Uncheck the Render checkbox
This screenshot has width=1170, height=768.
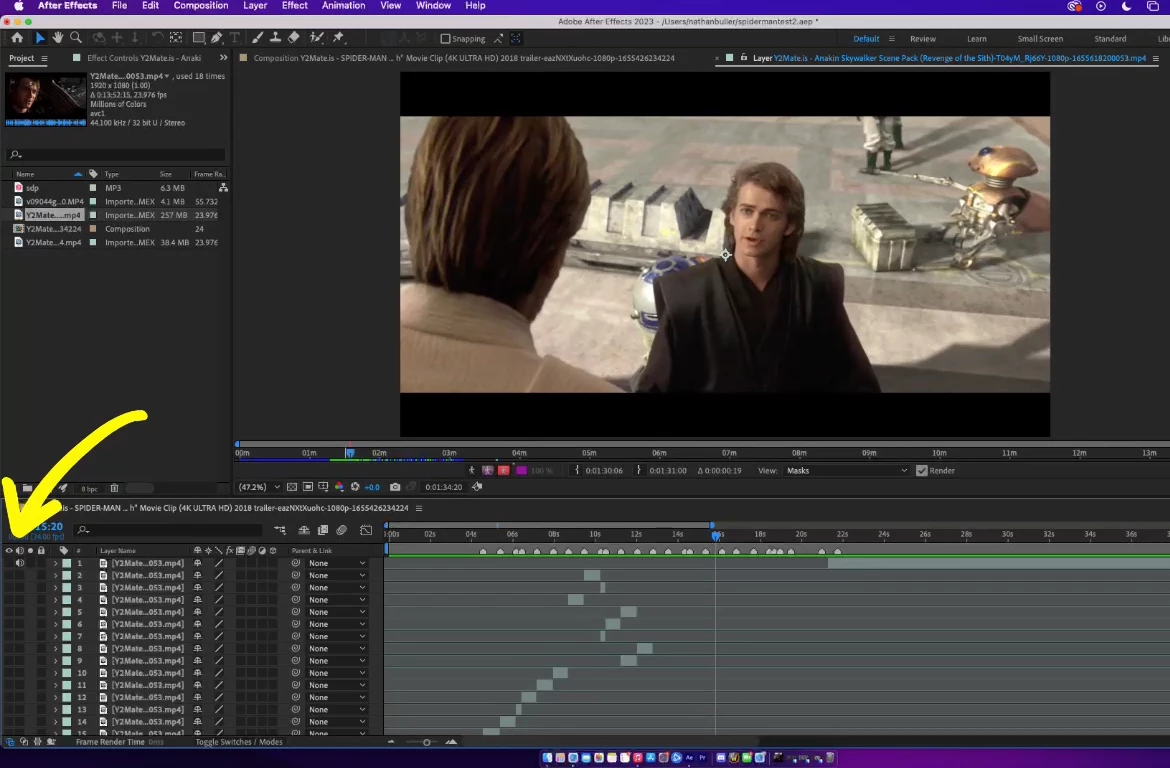(x=921, y=471)
